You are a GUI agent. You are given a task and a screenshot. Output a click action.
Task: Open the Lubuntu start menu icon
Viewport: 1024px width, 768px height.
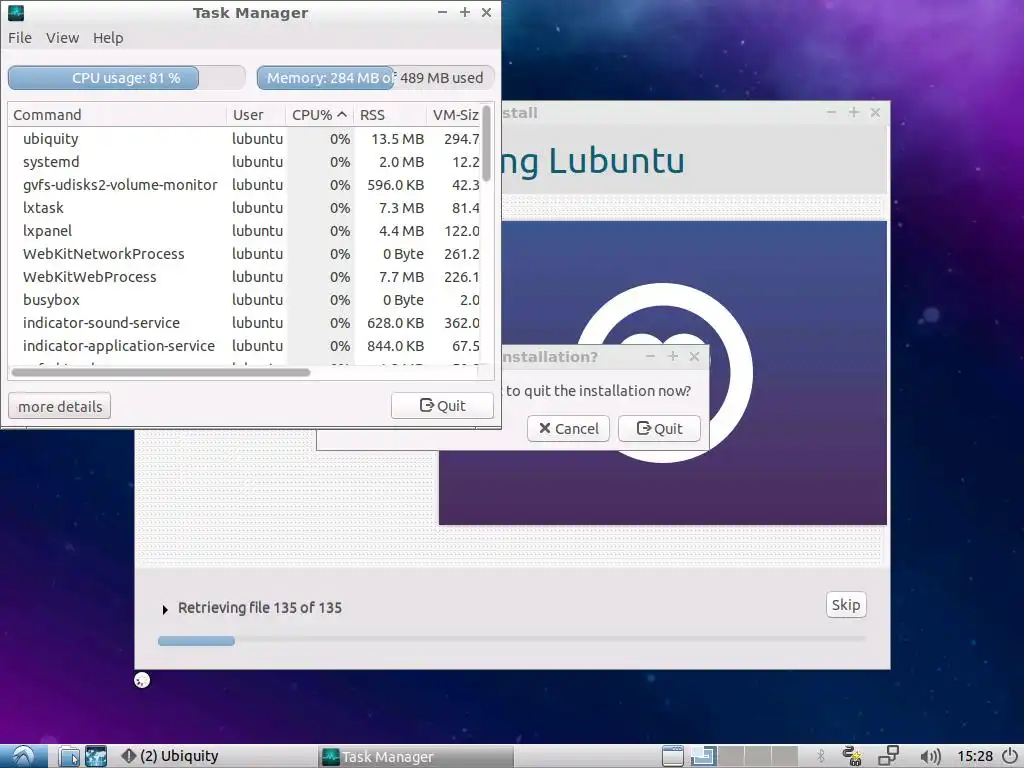pyautogui.click(x=24, y=756)
